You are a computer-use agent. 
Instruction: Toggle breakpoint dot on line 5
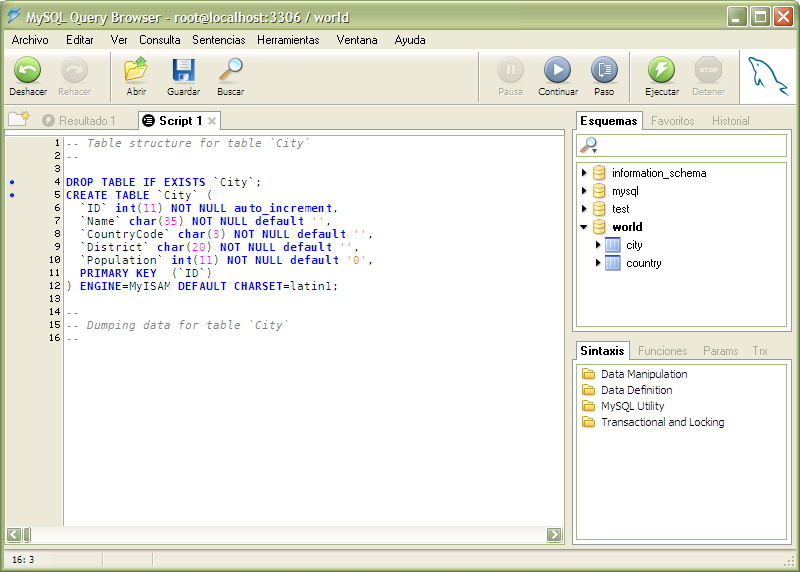[11, 195]
